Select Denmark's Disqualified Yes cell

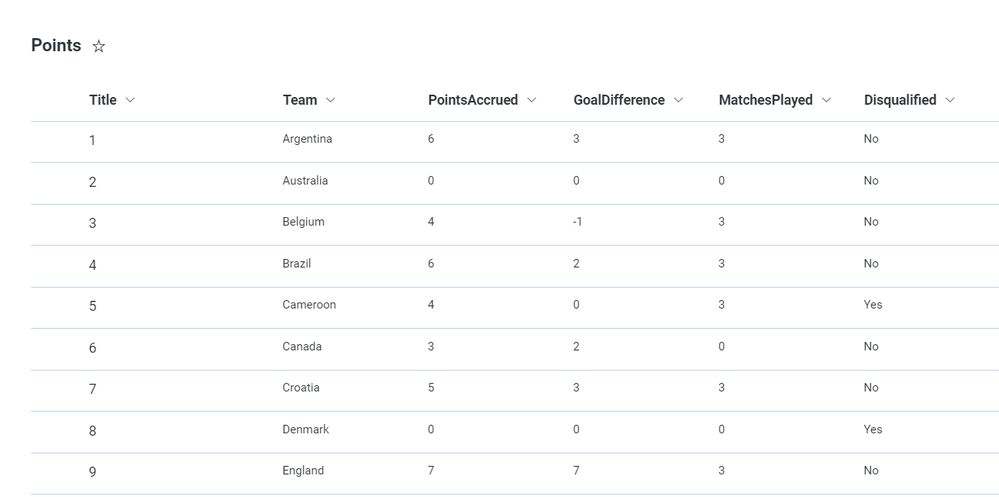pyautogui.click(x=873, y=430)
